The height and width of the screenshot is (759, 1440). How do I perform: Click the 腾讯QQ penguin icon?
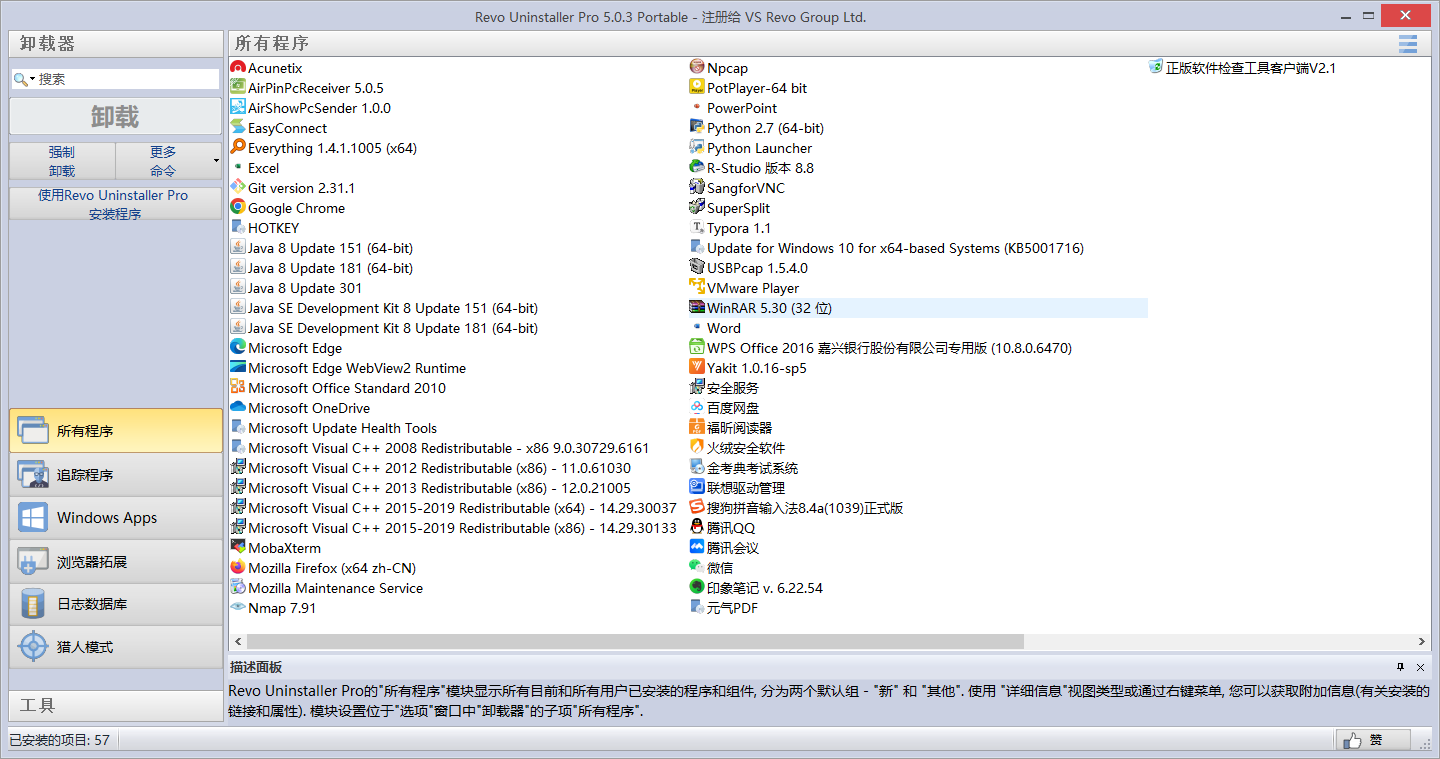coord(697,528)
